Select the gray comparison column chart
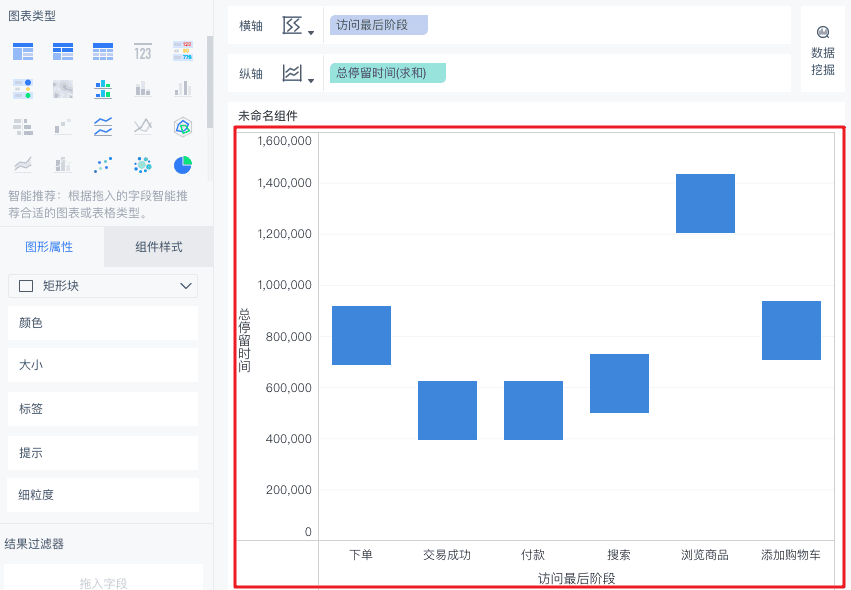 (183, 89)
